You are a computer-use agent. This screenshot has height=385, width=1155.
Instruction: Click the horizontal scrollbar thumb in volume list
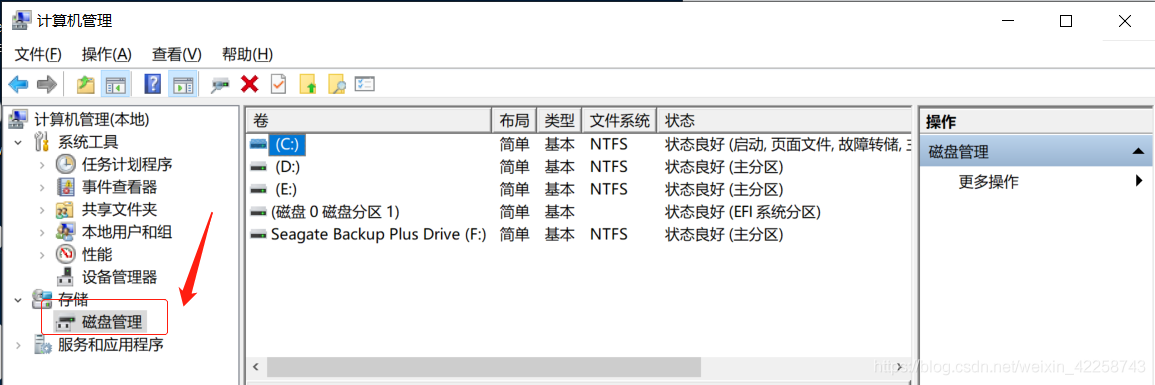tap(484, 367)
